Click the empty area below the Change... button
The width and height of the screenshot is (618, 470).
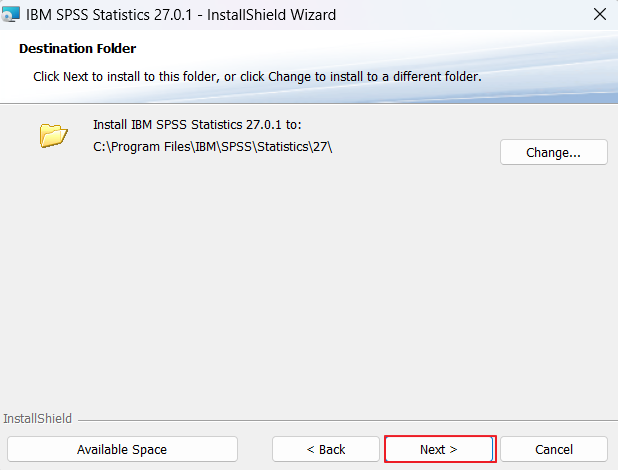pyautogui.click(x=553, y=220)
